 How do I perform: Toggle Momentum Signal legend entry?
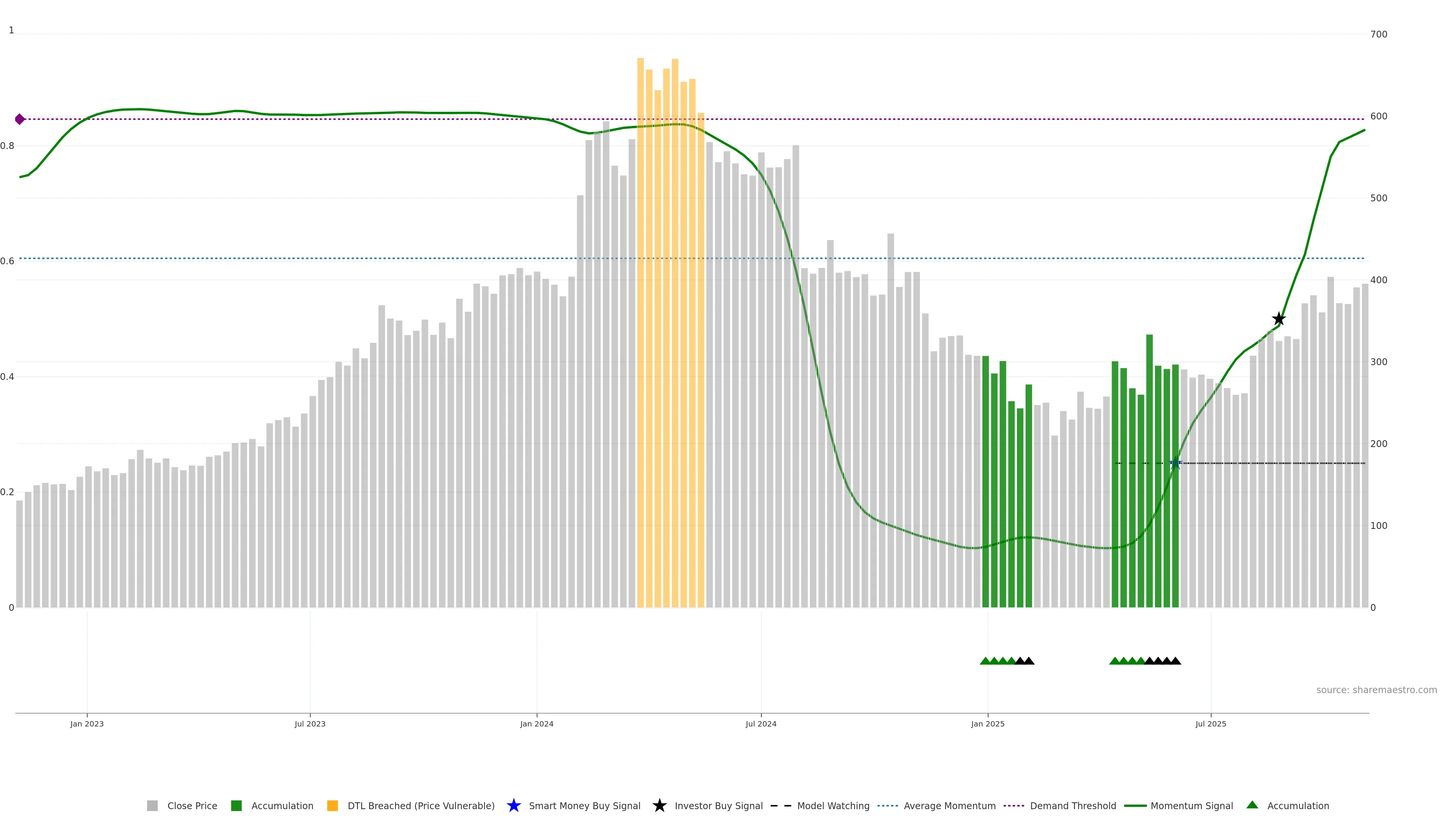coord(1191,805)
